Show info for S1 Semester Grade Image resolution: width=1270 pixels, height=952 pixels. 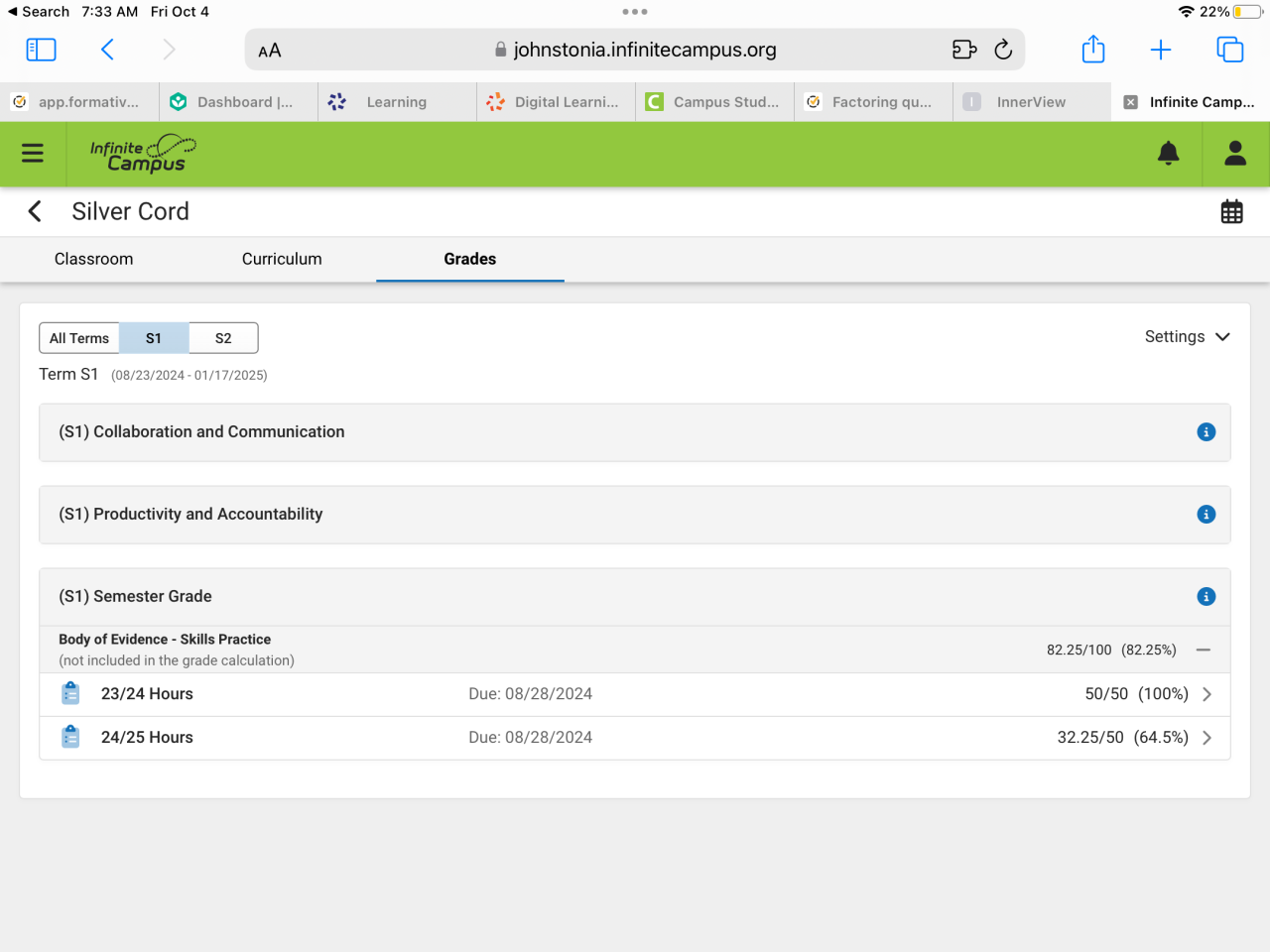[x=1206, y=597]
